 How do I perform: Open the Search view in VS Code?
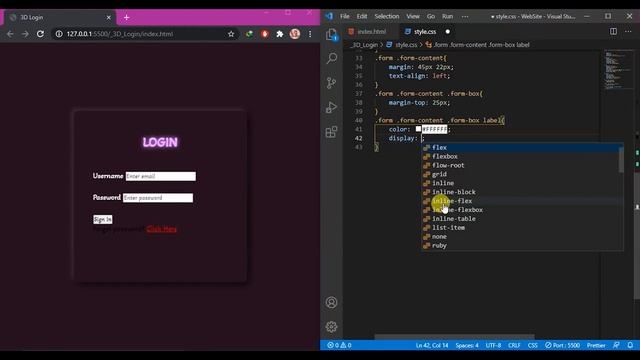tap(331, 58)
